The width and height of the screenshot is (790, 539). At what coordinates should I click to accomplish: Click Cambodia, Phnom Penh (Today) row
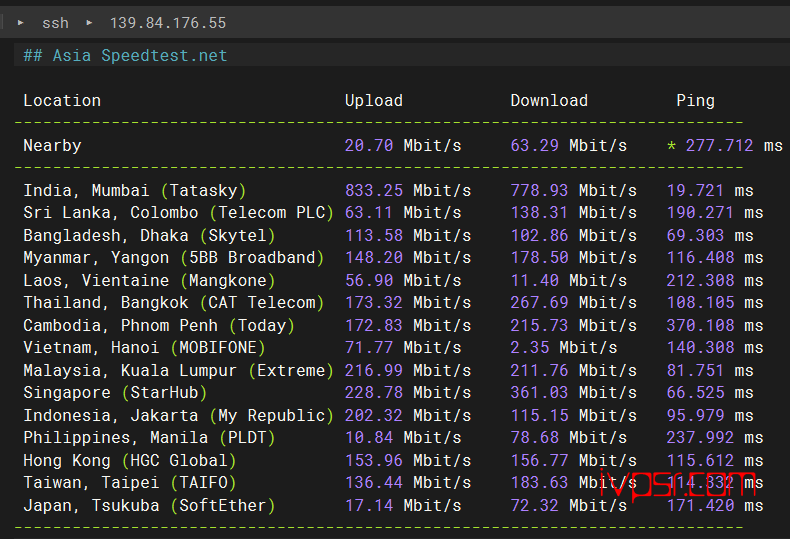[x=159, y=325]
